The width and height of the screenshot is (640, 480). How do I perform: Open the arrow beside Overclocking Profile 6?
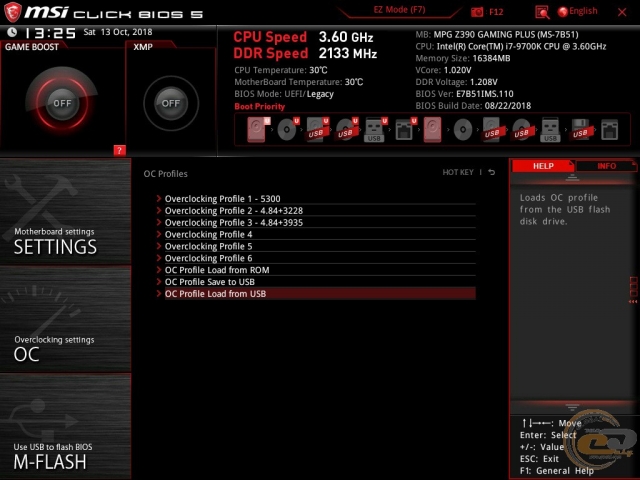click(159, 258)
